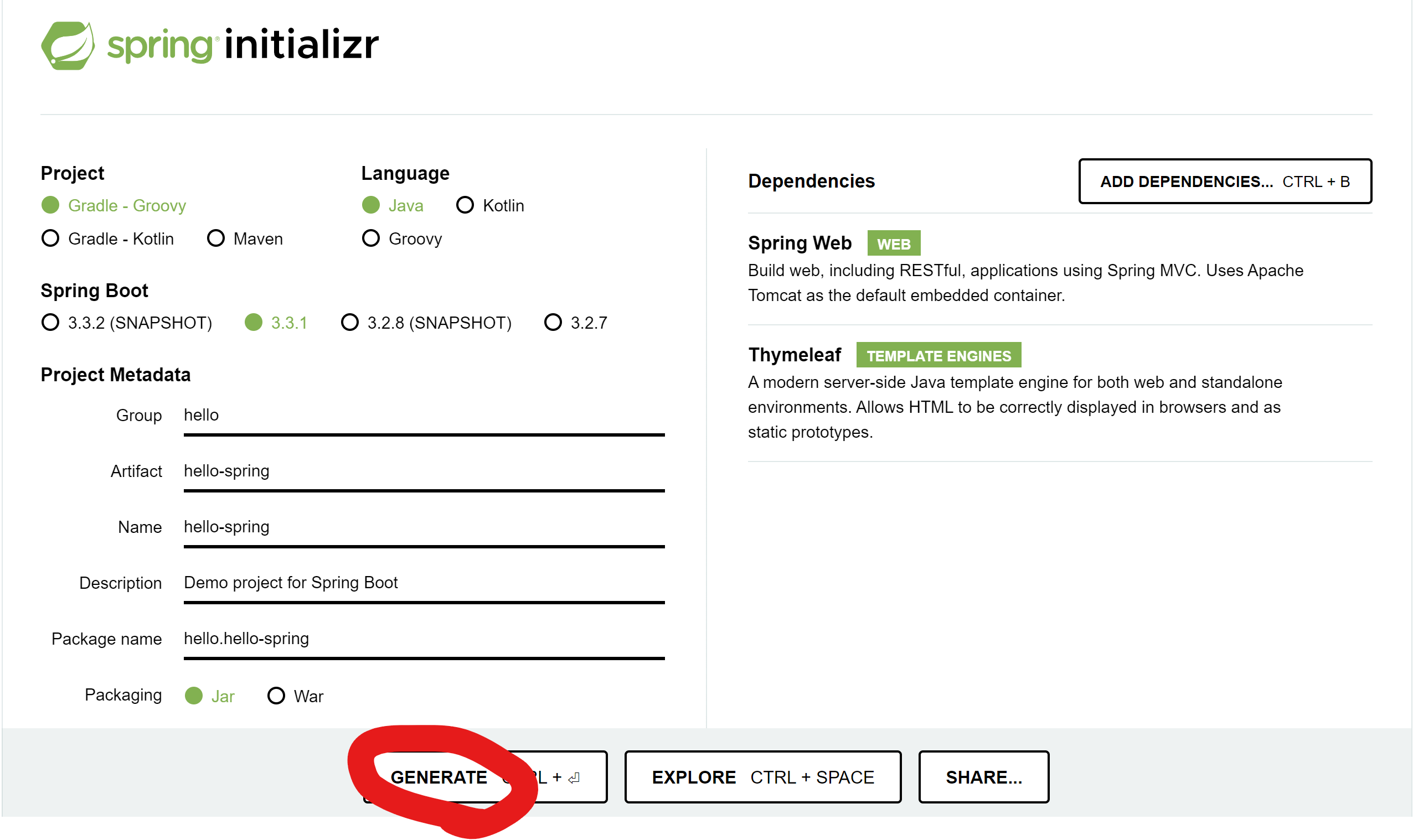Click the Project Metadata heading
The height and width of the screenshot is (840, 1413).
coord(116,375)
